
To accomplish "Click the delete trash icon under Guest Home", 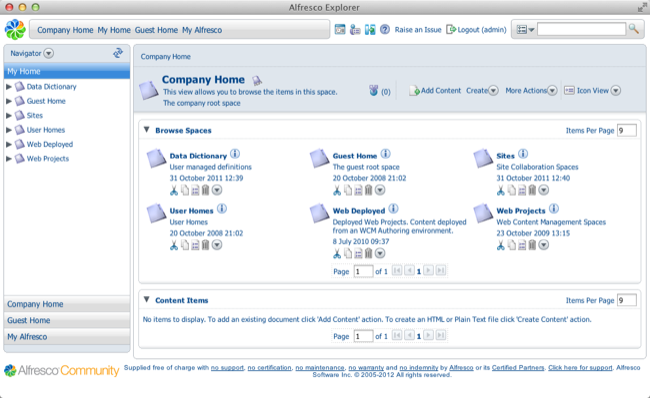I will point(369,190).
